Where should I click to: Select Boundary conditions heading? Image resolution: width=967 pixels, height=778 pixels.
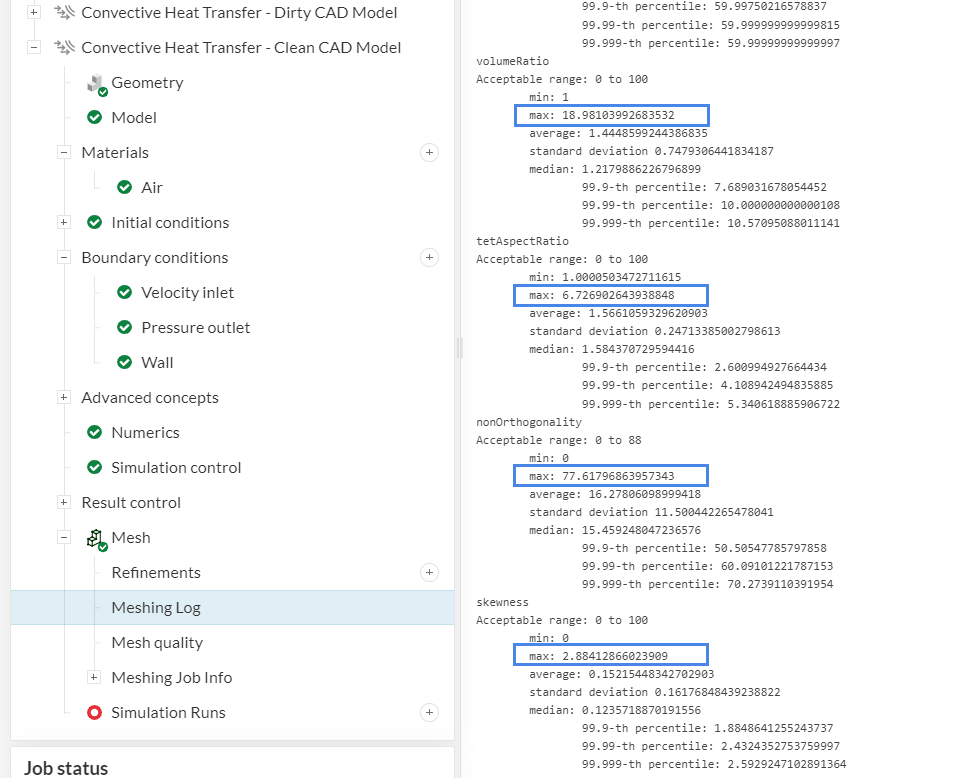(x=155, y=258)
